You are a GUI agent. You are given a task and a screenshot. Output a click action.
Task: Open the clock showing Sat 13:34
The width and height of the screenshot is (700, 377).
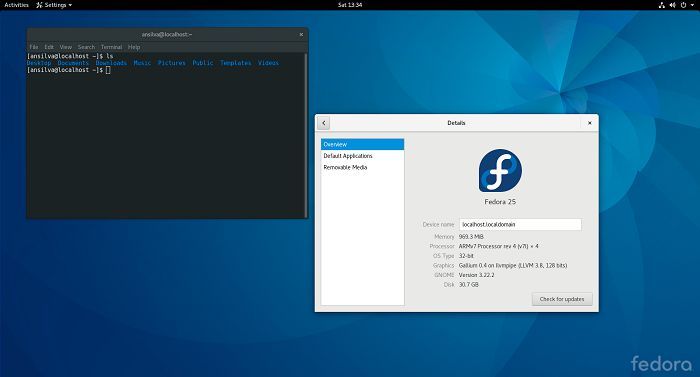(350, 5)
